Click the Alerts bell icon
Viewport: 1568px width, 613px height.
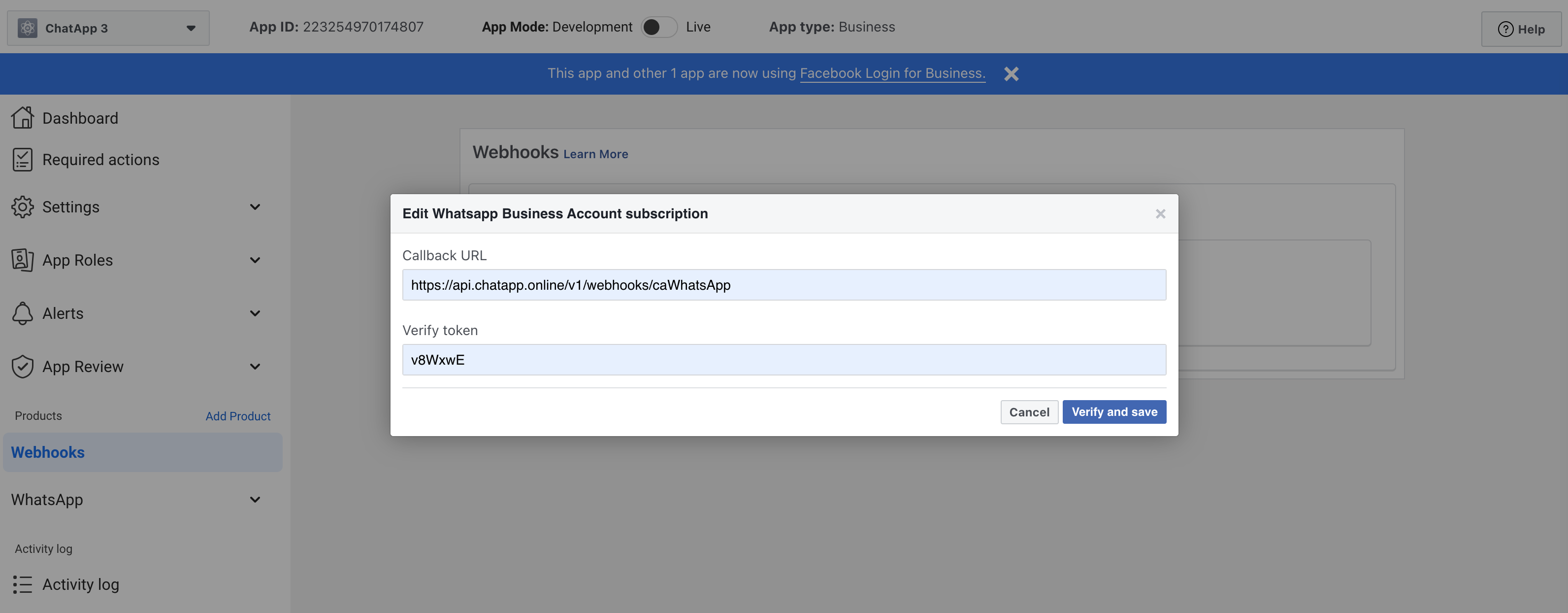pyautogui.click(x=23, y=313)
